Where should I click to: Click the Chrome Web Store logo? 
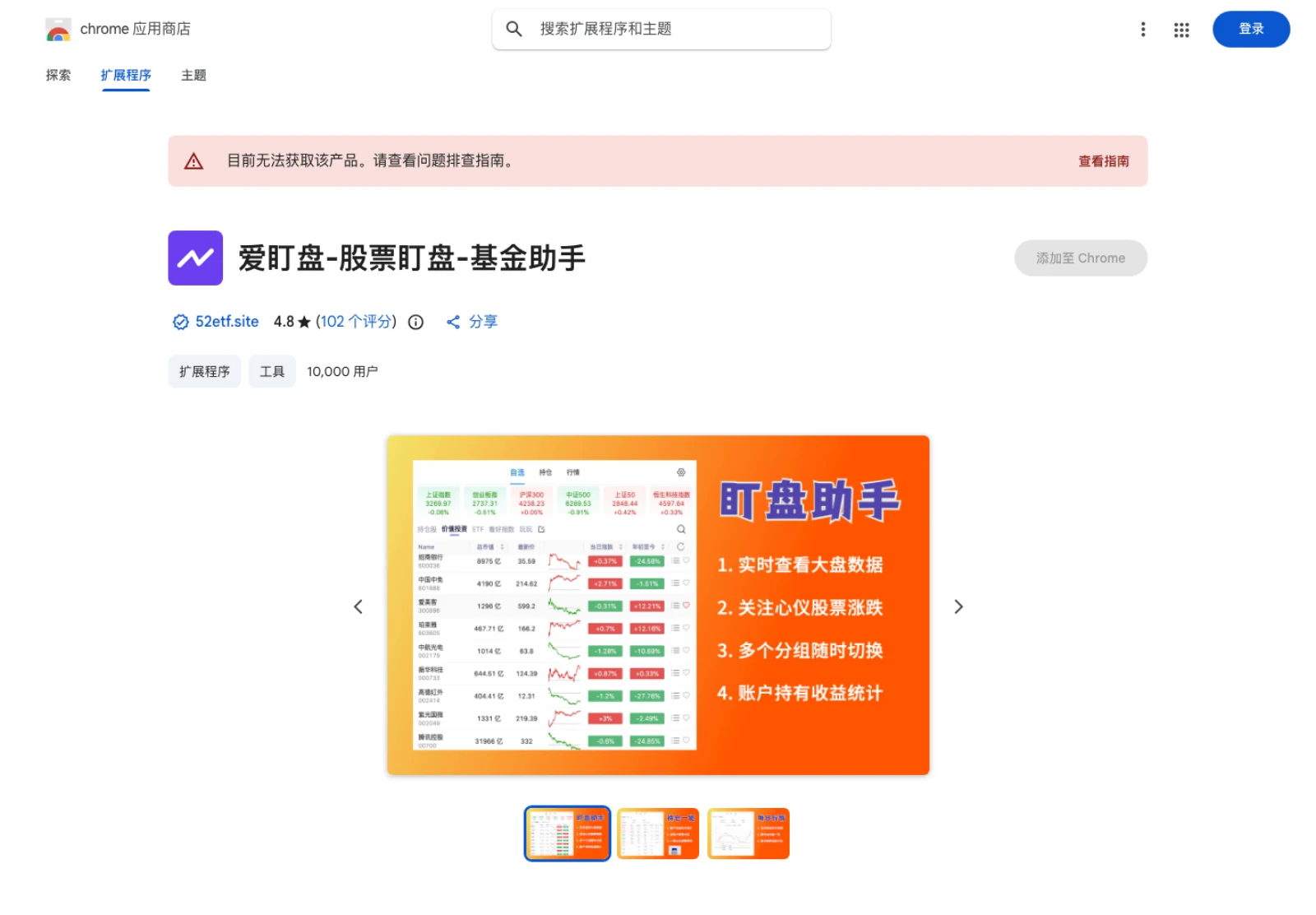(58, 30)
